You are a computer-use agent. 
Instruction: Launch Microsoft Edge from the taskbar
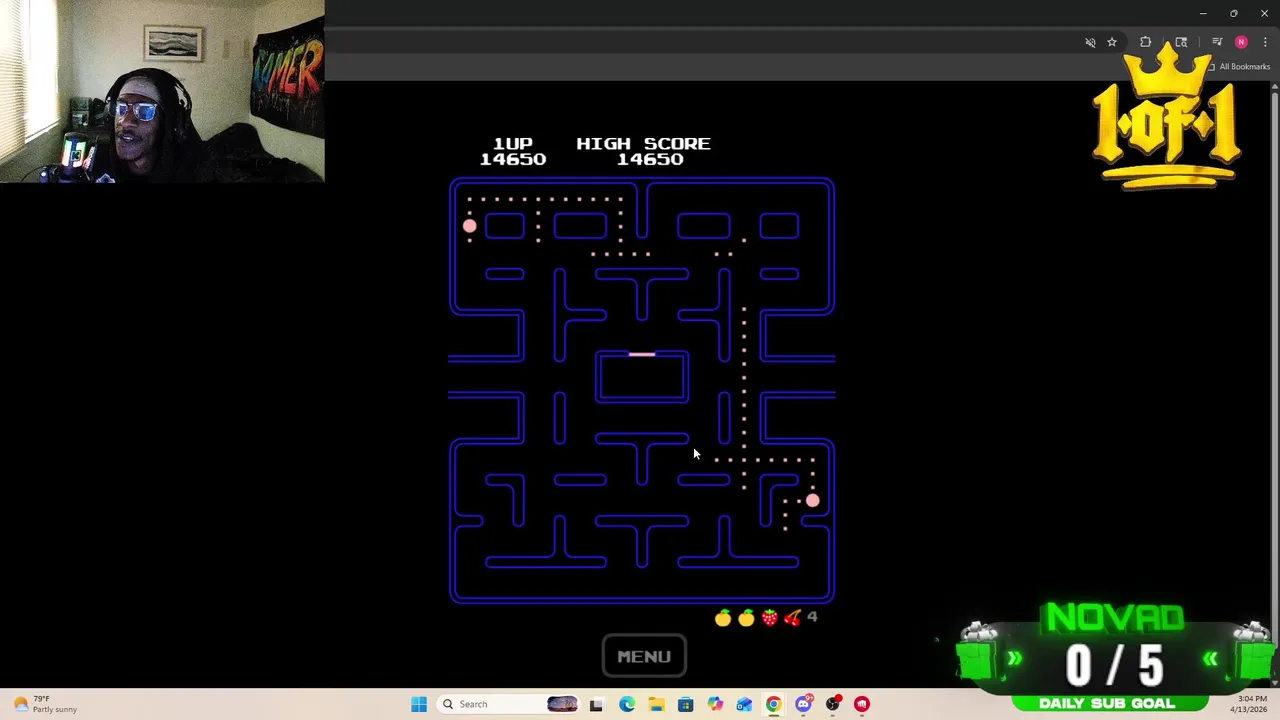(626, 704)
